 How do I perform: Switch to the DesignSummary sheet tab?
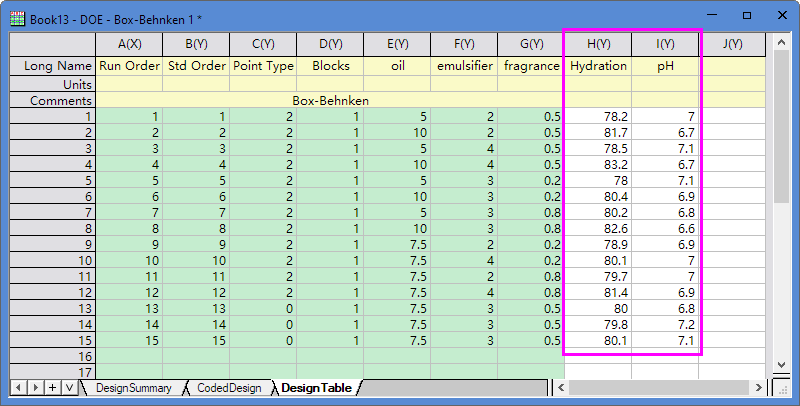pos(133,388)
